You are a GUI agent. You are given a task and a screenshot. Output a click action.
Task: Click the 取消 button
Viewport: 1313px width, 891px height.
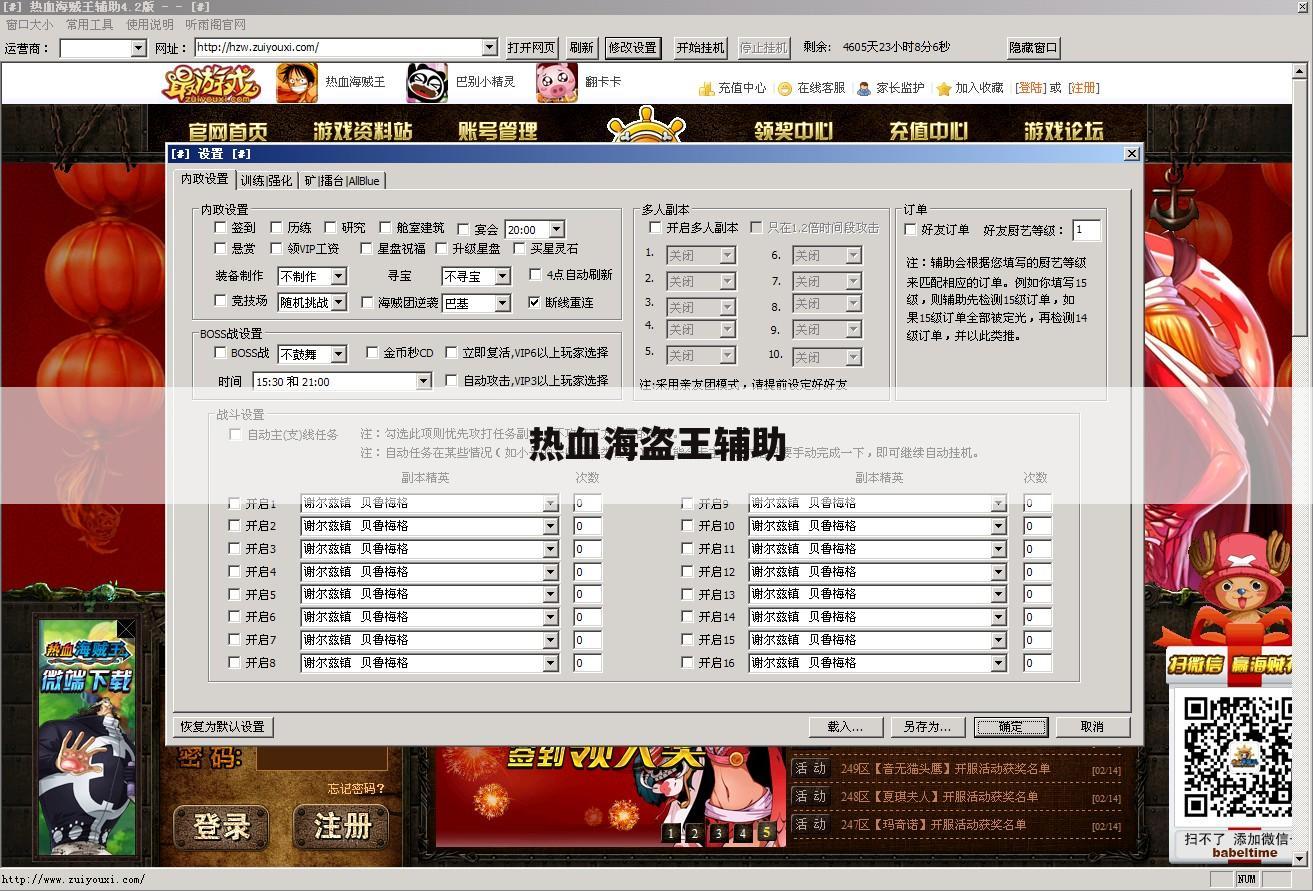1093,727
